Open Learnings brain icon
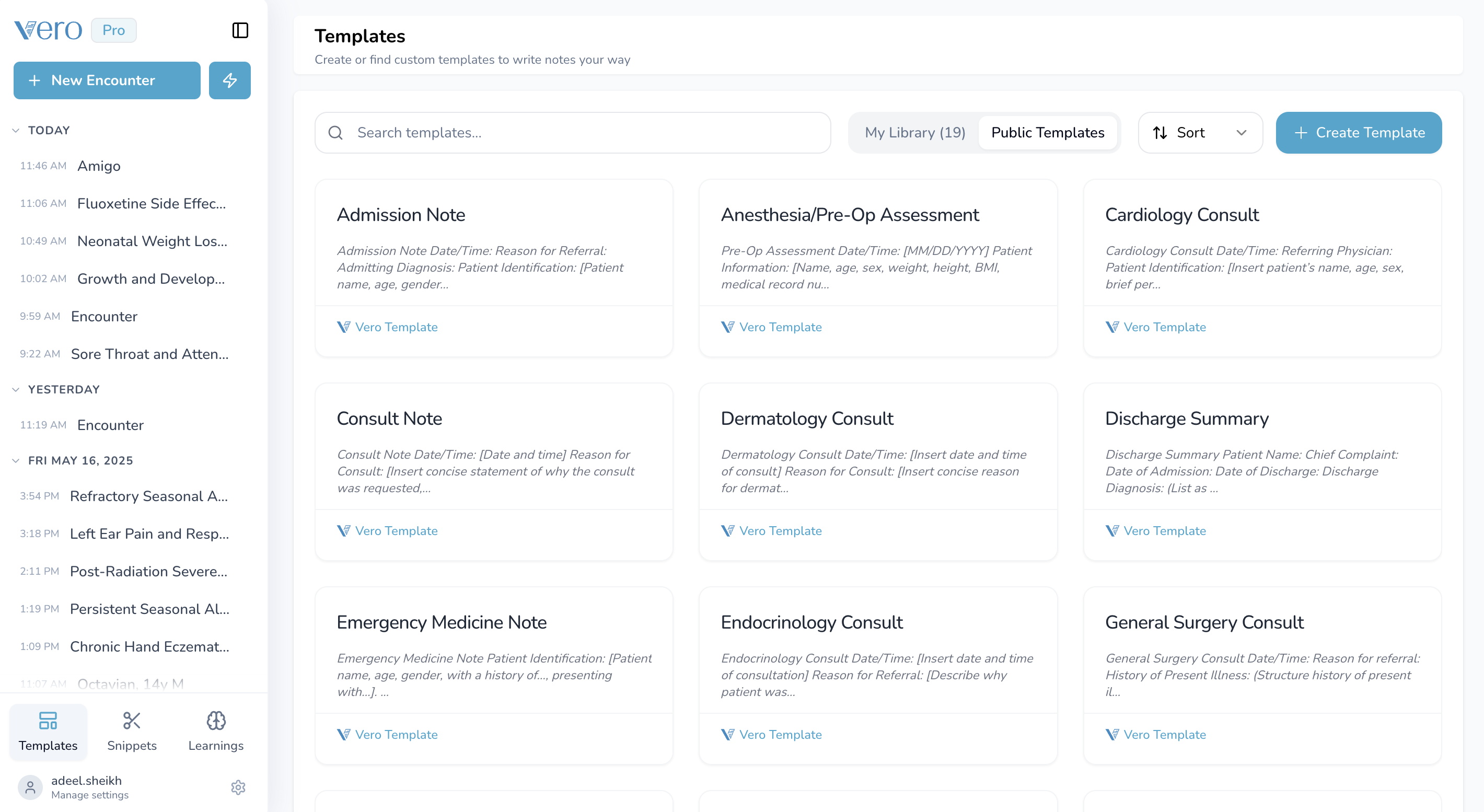This screenshot has height=812, width=1484. point(215,721)
